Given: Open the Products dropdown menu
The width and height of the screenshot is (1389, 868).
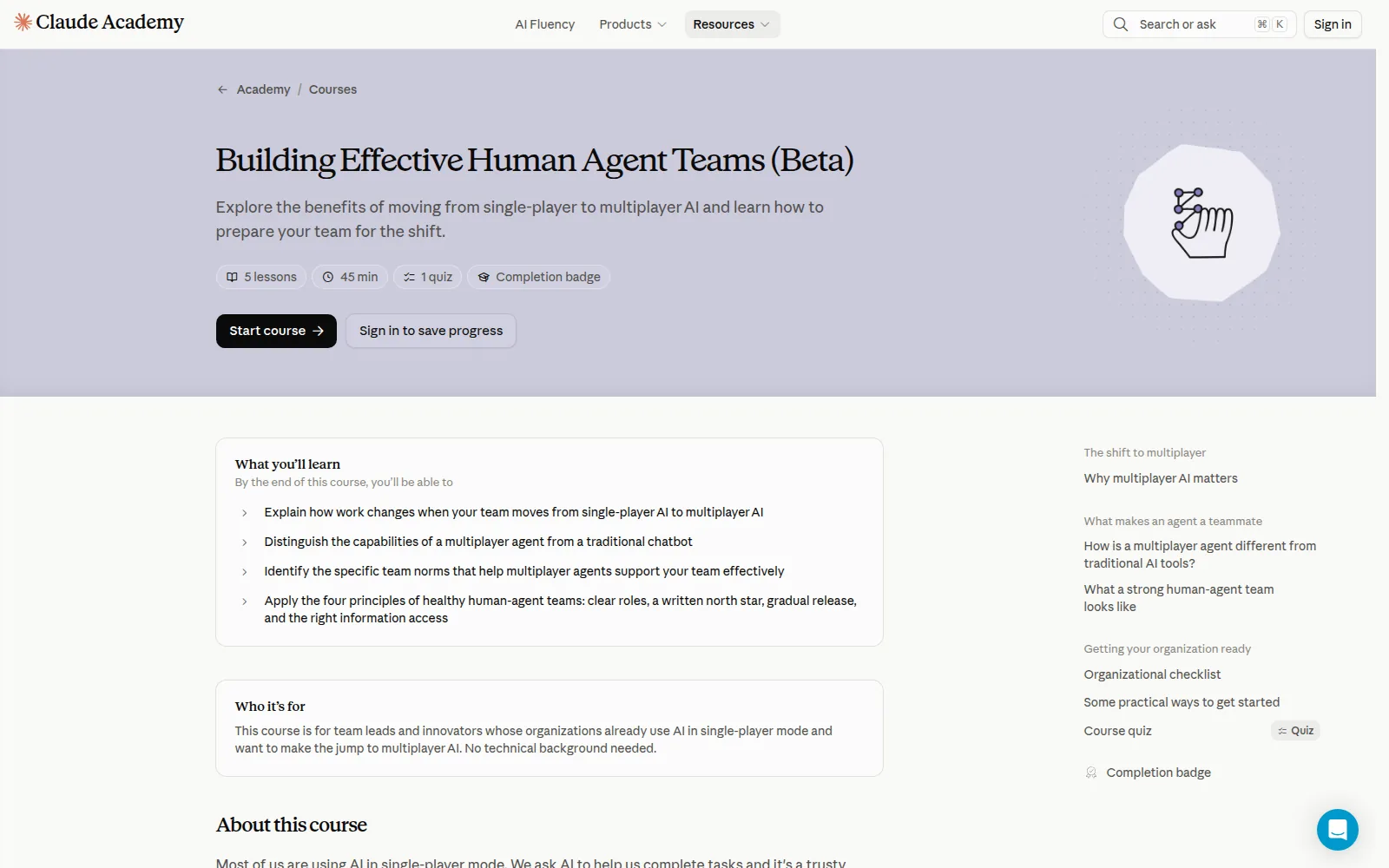Looking at the screenshot, I should pyautogui.click(x=633, y=24).
